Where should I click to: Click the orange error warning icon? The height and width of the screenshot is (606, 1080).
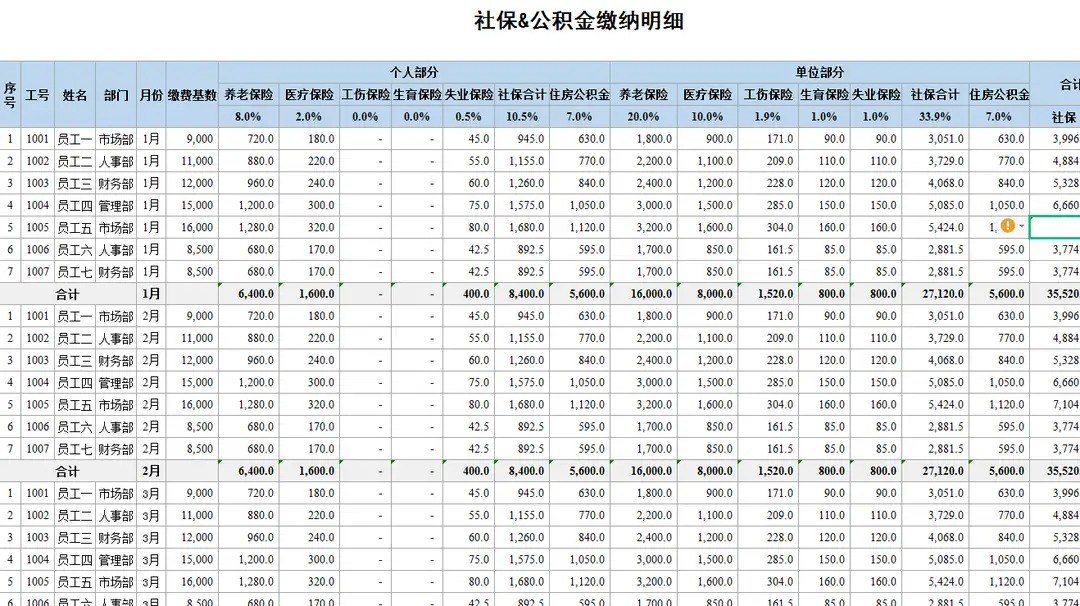coord(1008,227)
